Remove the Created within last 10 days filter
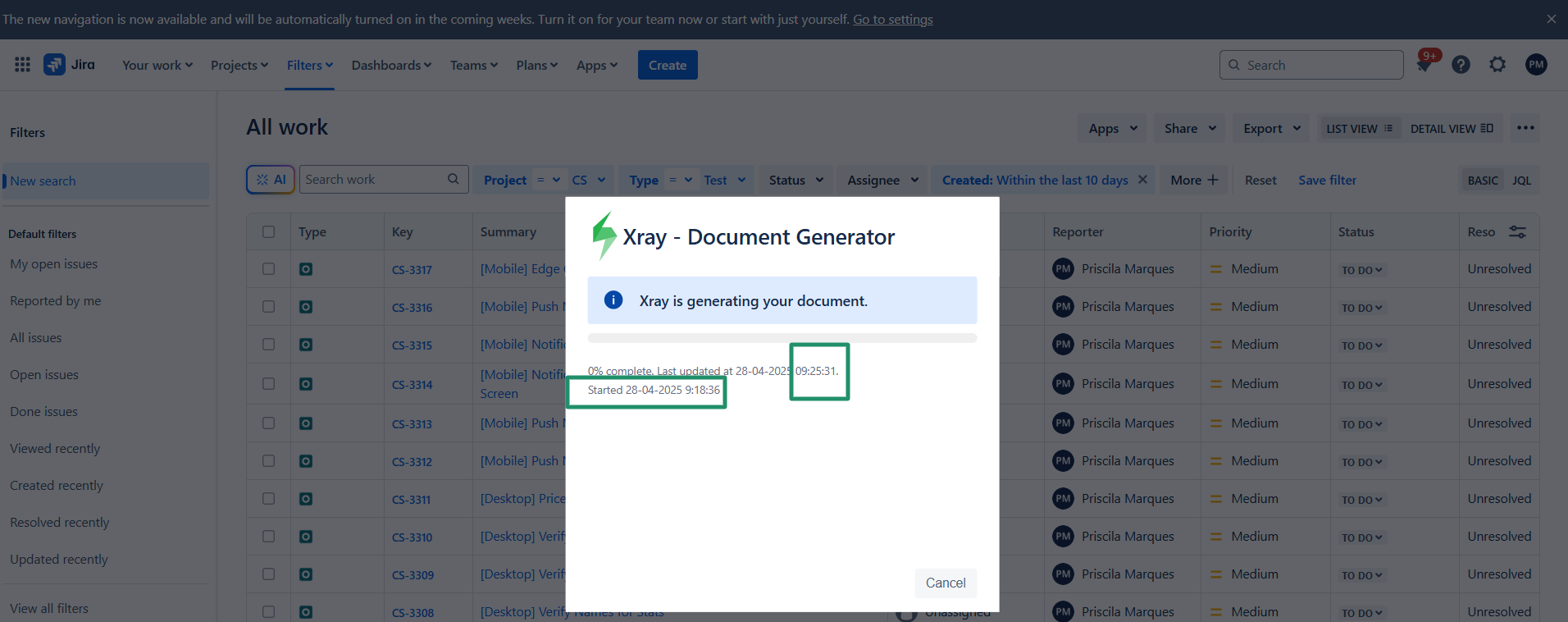Image resolution: width=1568 pixels, height=622 pixels. point(1142,180)
